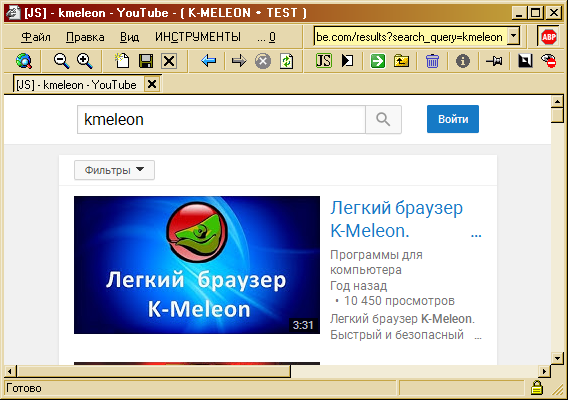Open the Вид menu
568x400 pixels.
pyautogui.click(x=129, y=37)
